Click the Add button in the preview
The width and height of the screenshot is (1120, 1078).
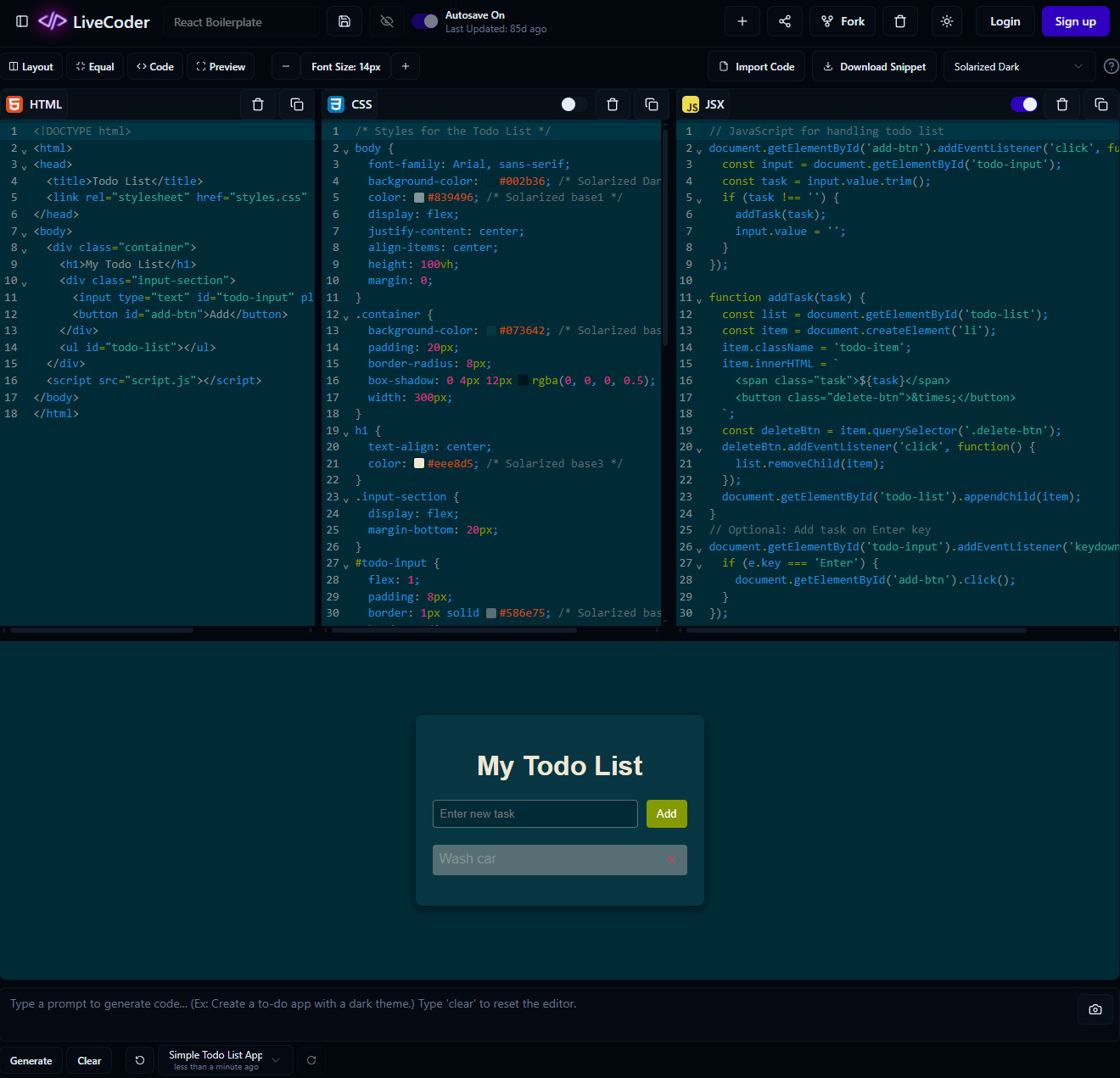[667, 813]
